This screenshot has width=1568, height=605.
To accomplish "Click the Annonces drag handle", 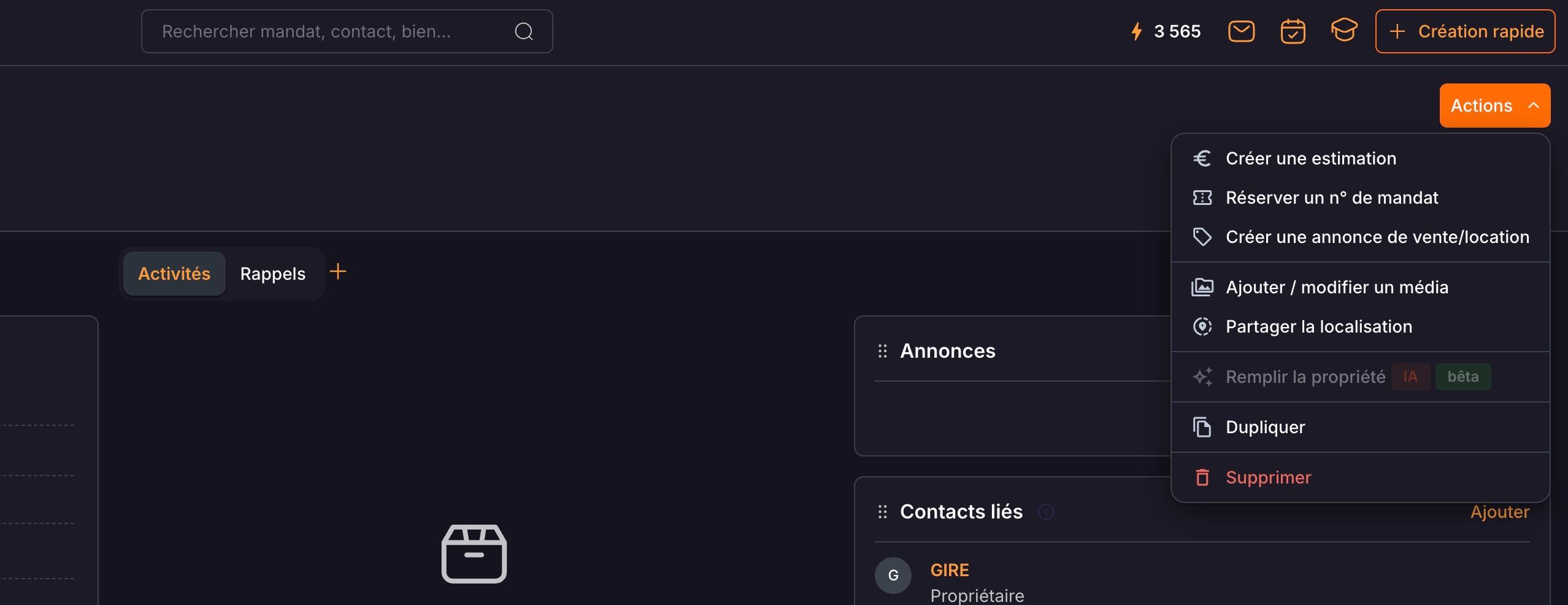I will [x=882, y=351].
